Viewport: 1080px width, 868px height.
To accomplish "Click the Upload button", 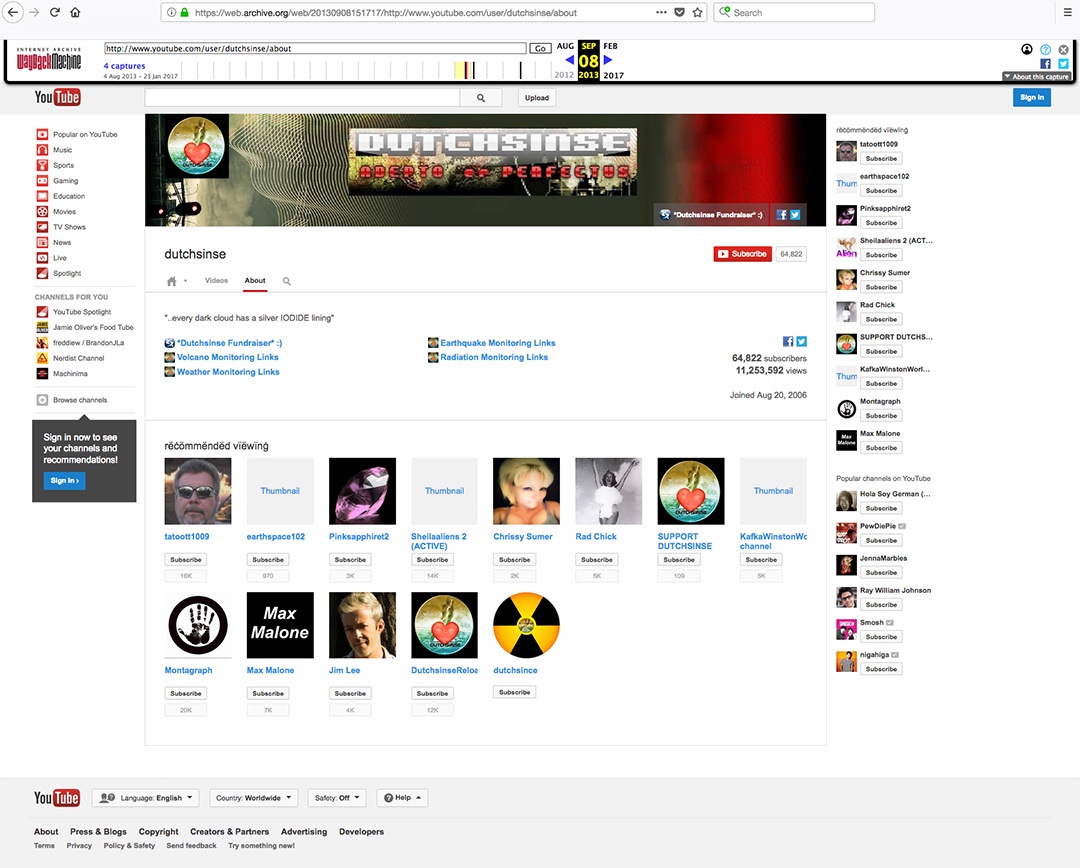I will [537, 98].
